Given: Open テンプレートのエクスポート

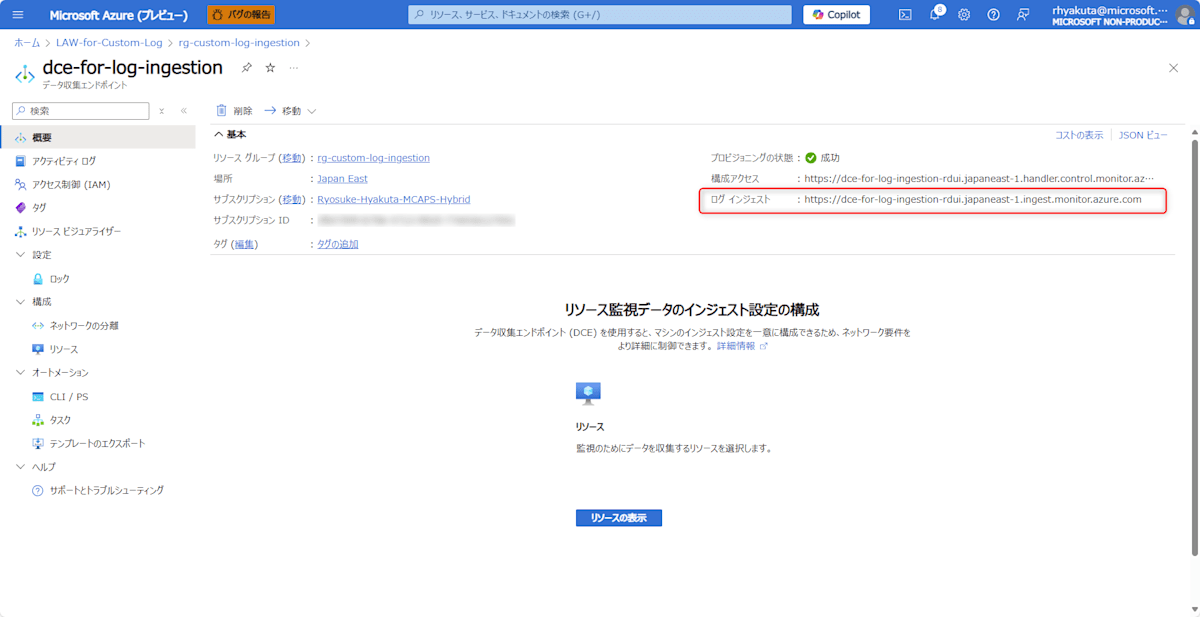Looking at the screenshot, I should 97,443.
